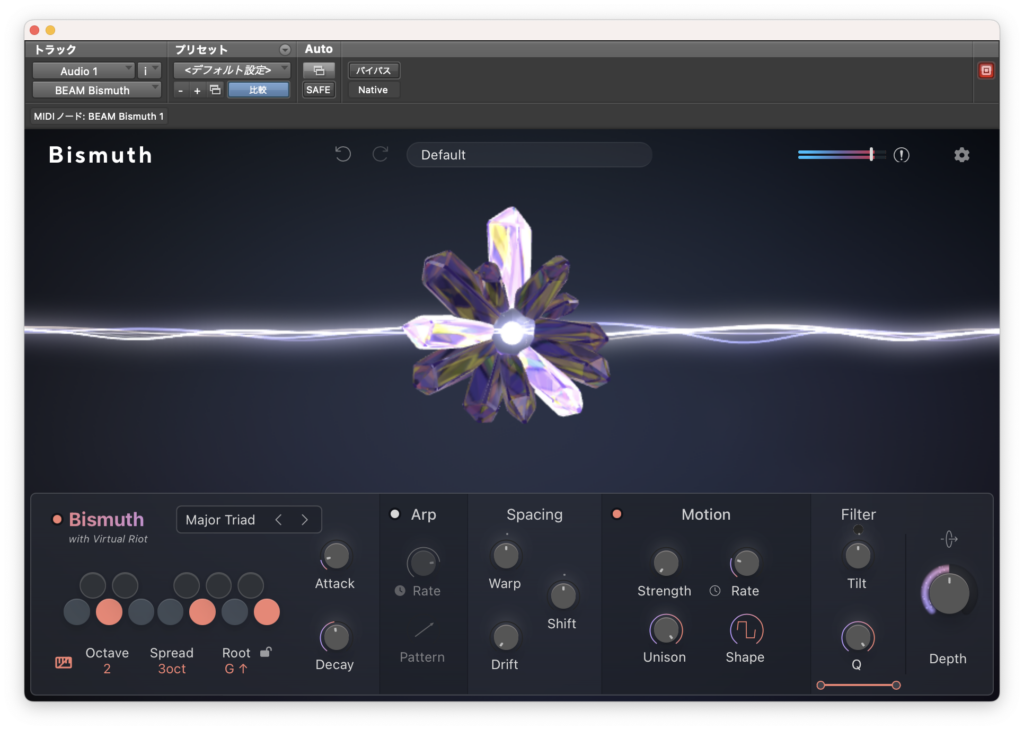The image size is (1024, 730).
Task: Toggle the Root lock padlock icon
Action: point(266,652)
